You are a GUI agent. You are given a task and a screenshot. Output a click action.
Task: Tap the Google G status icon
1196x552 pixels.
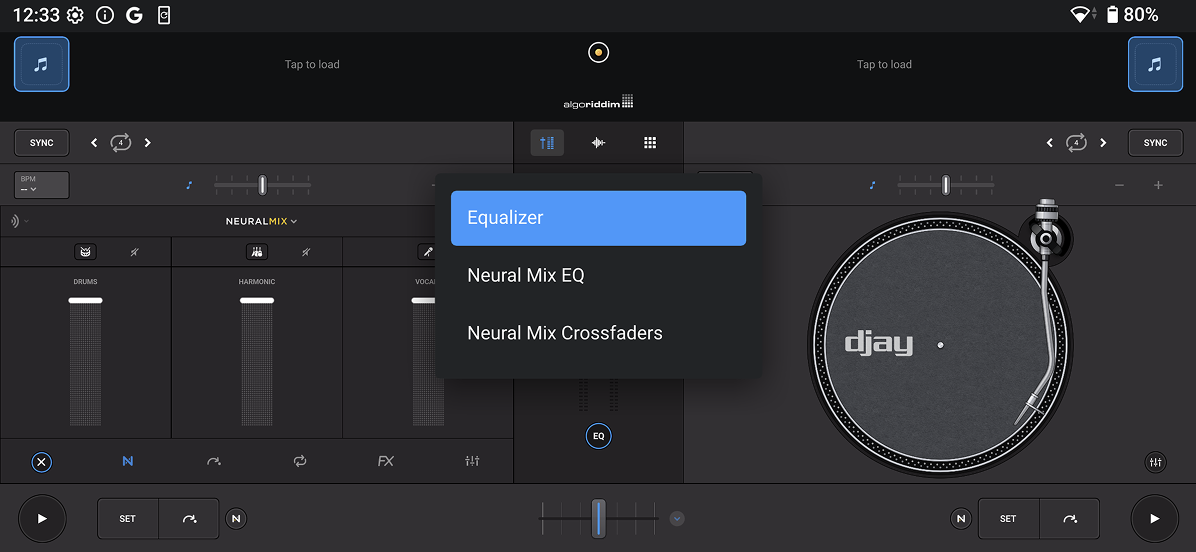[x=134, y=14]
